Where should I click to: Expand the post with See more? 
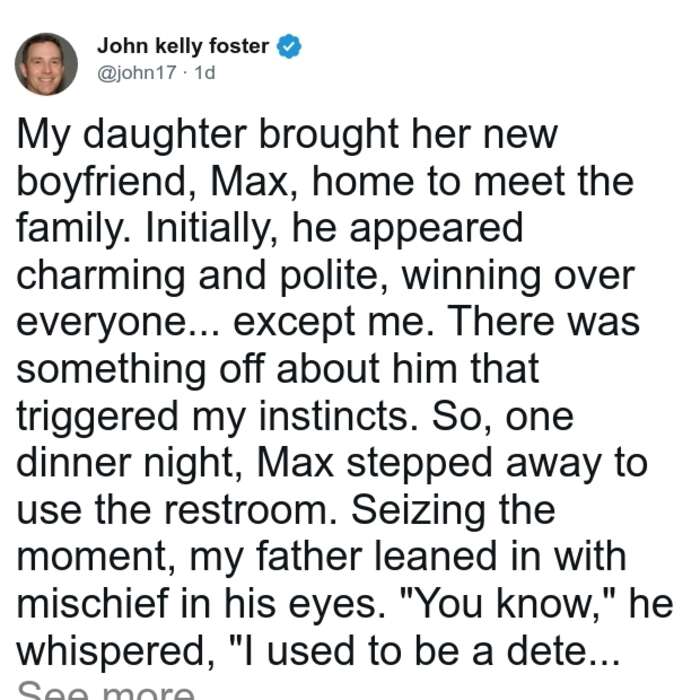tap(106, 691)
